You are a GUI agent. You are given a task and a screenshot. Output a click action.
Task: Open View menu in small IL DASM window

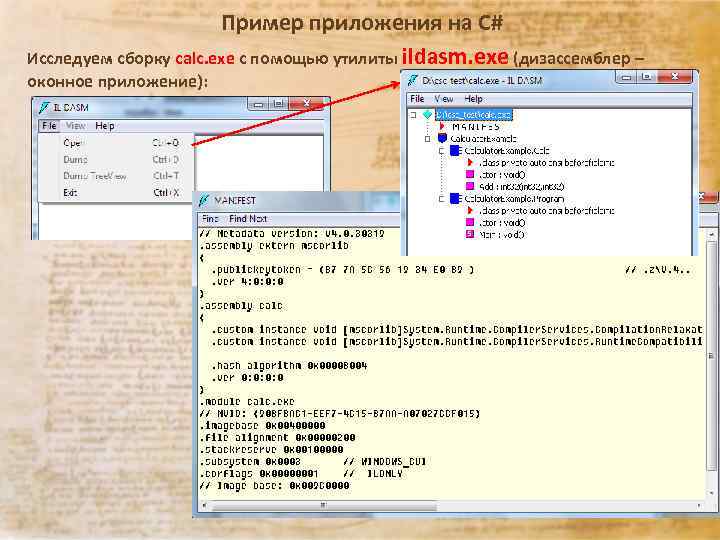click(x=75, y=125)
